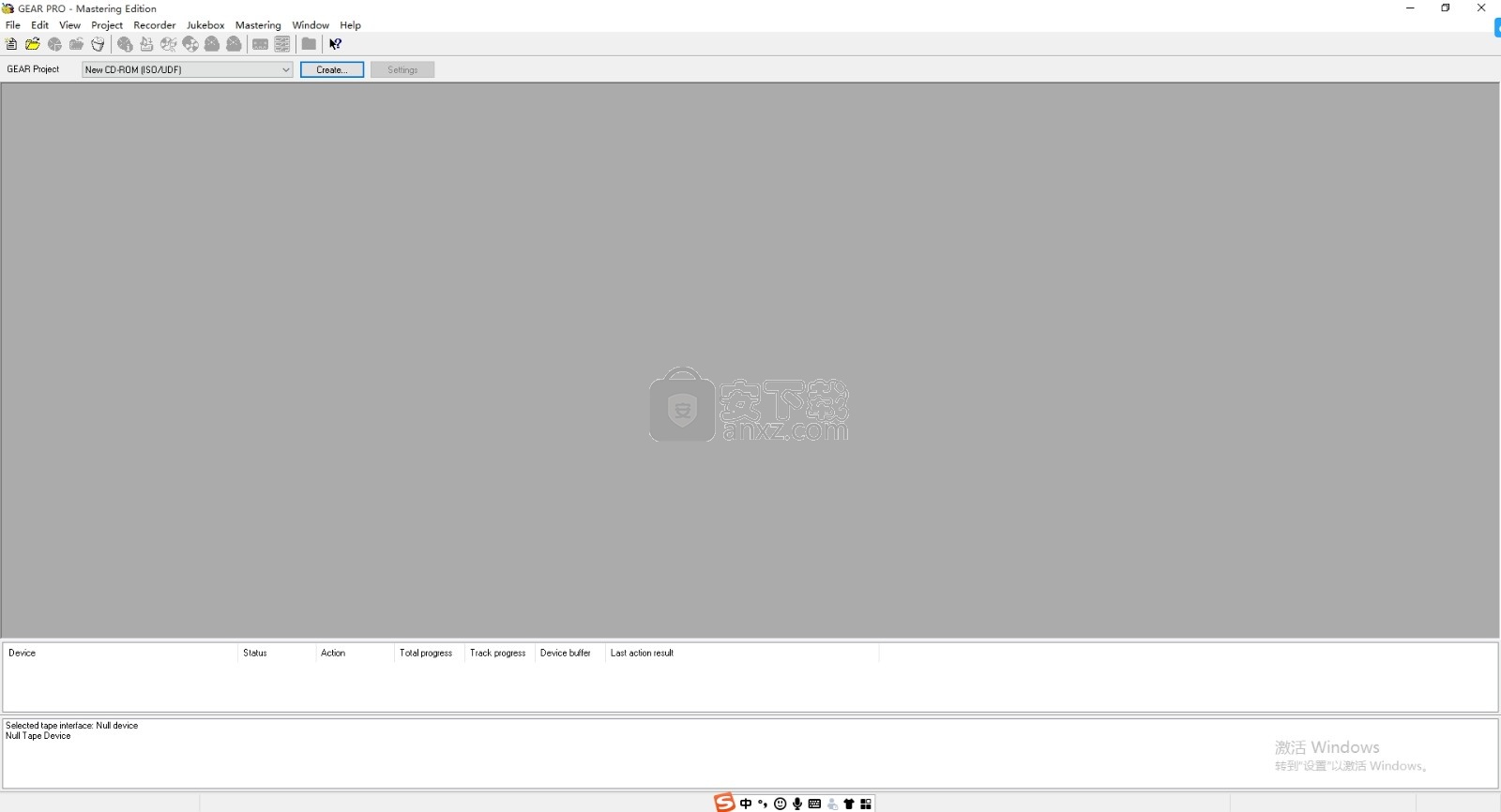1501x812 pixels.
Task: Open the Project menu
Action: tap(107, 25)
